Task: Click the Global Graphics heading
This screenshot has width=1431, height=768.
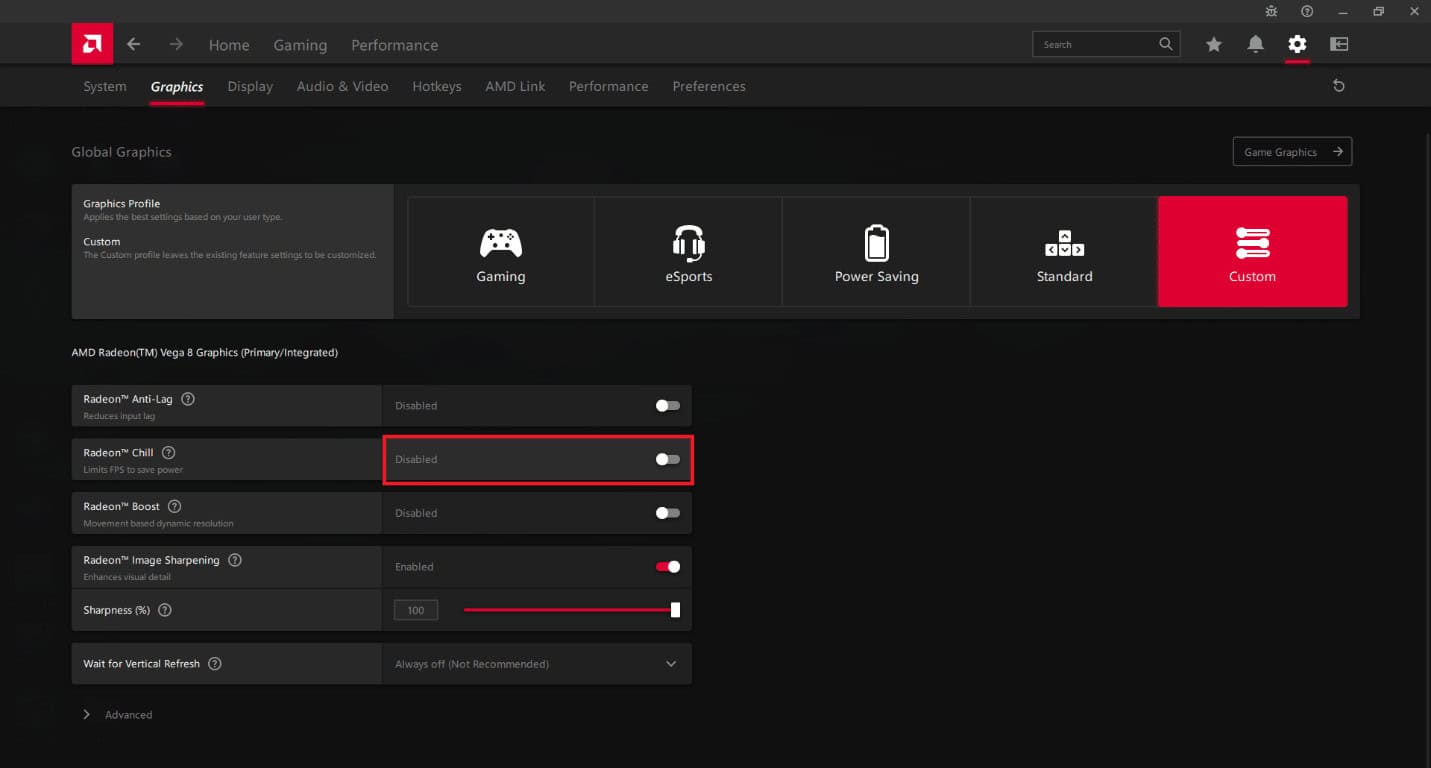Action: [x=121, y=152]
